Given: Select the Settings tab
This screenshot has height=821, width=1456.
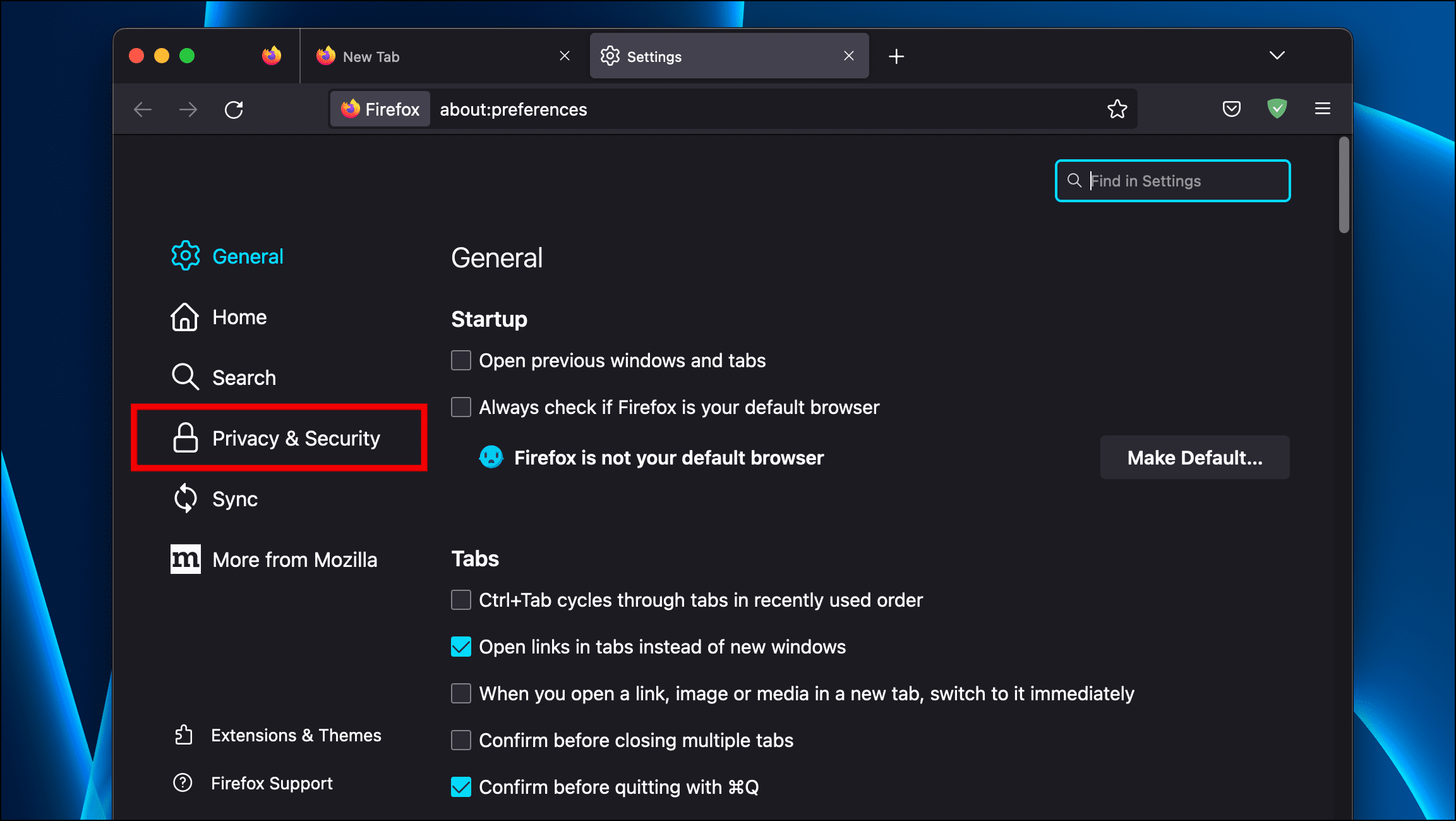Looking at the screenshot, I should pyautogui.click(x=729, y=56).
